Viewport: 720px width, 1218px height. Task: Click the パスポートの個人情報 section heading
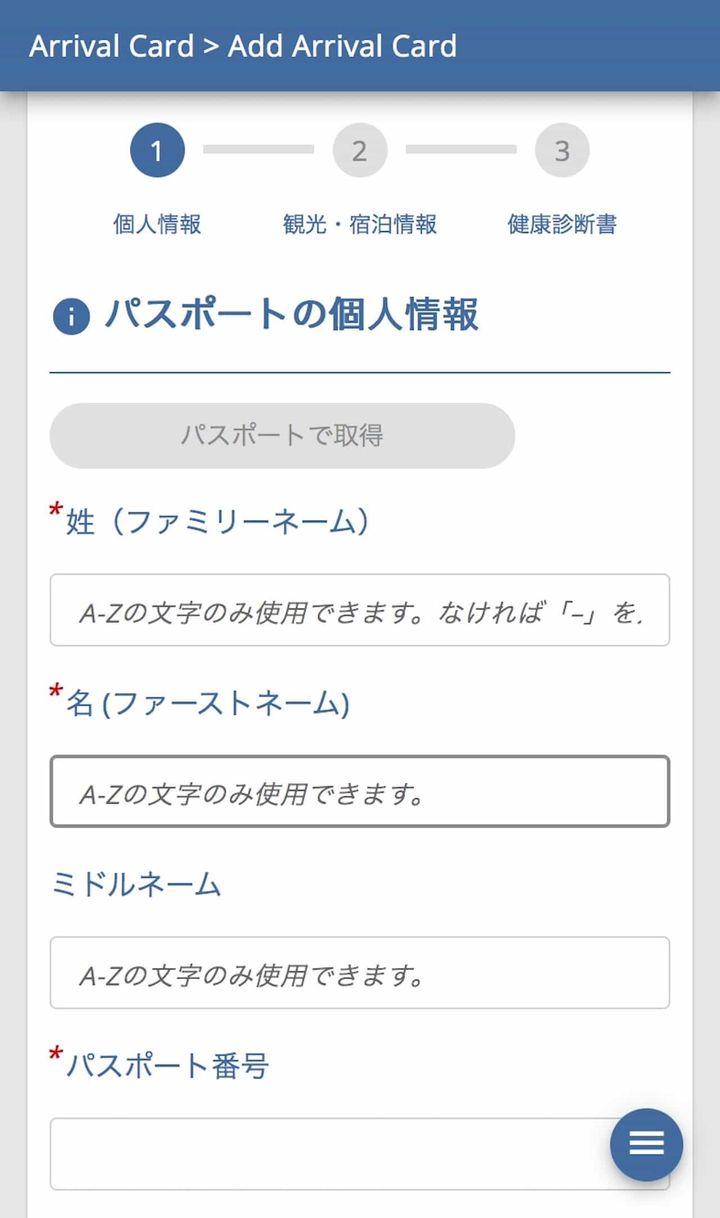[291, 315]
